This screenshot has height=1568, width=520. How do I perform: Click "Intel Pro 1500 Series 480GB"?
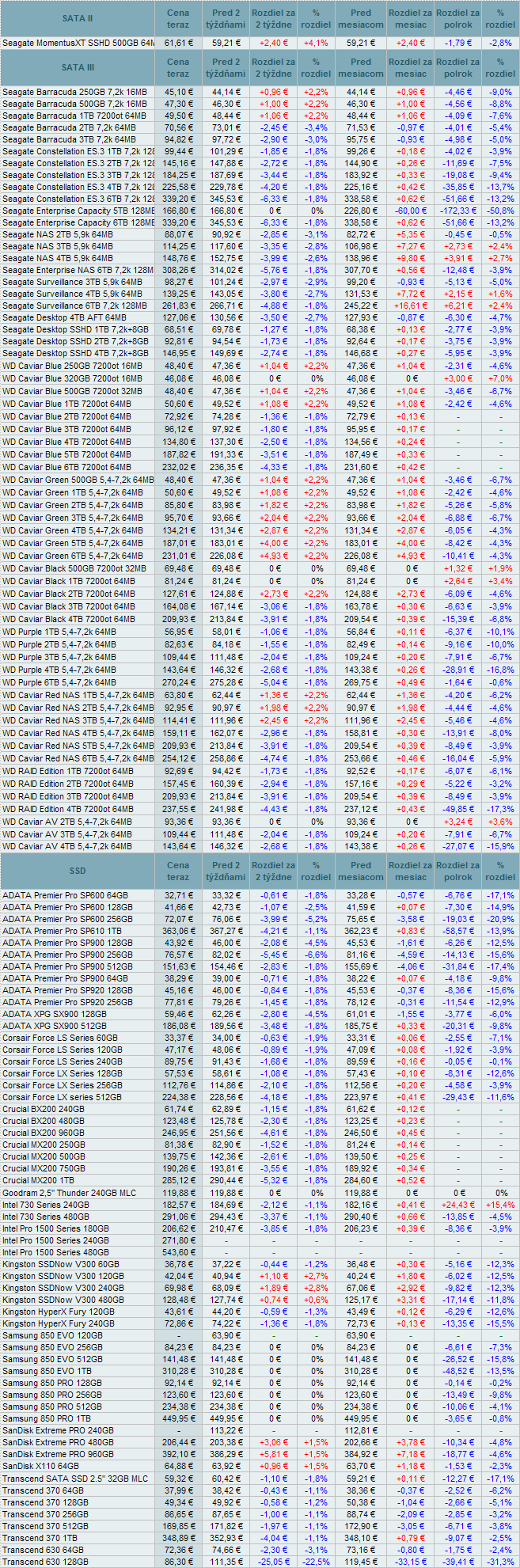click(x=55, y=1252)
